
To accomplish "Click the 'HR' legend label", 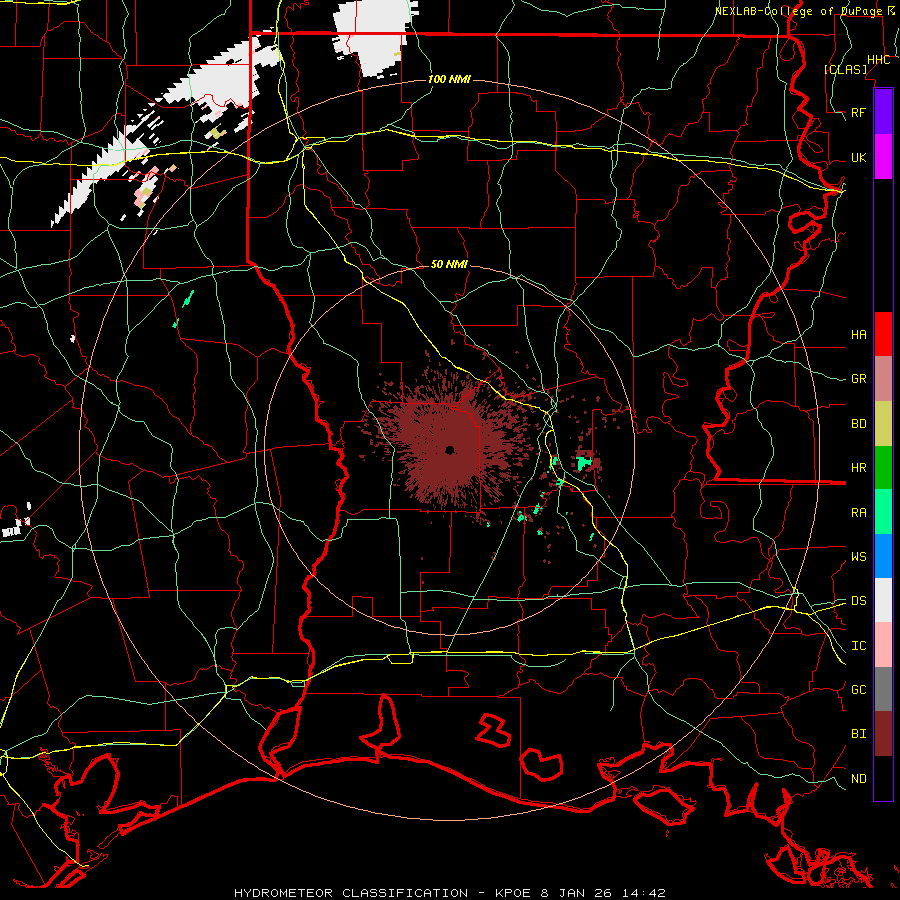I will (858, 468).
